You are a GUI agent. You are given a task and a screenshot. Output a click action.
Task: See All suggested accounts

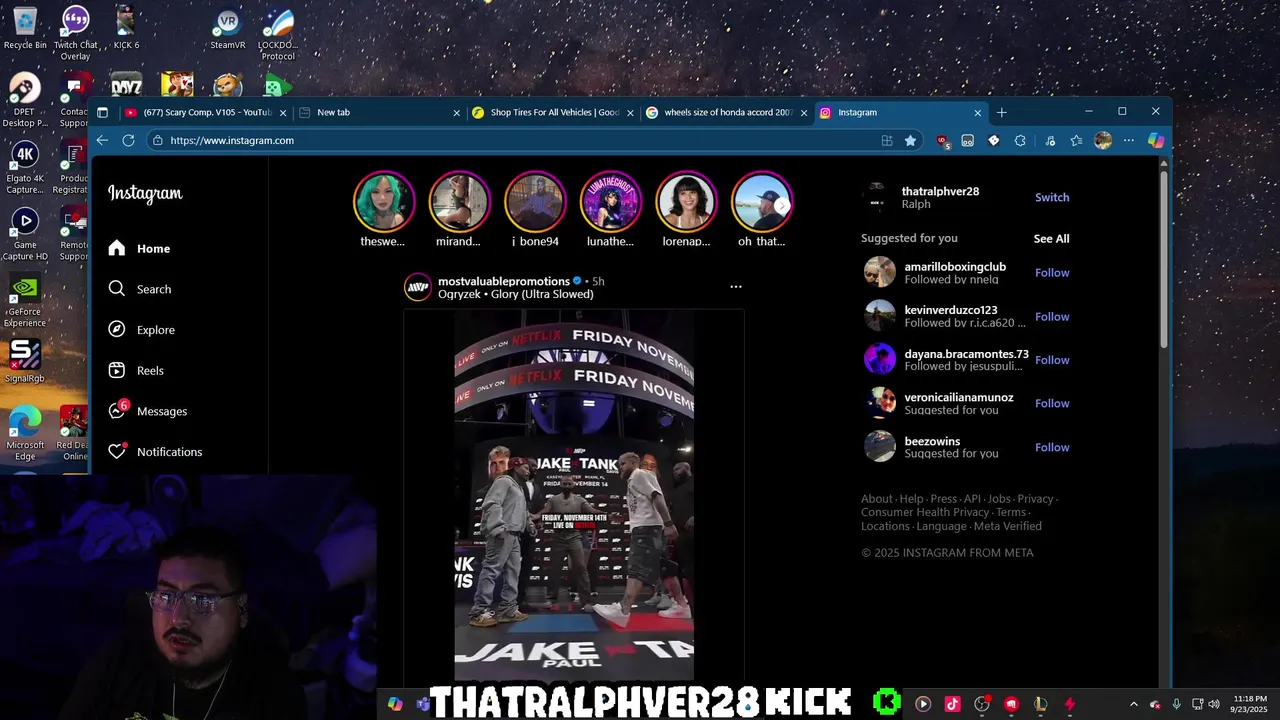pos(1051,239)
